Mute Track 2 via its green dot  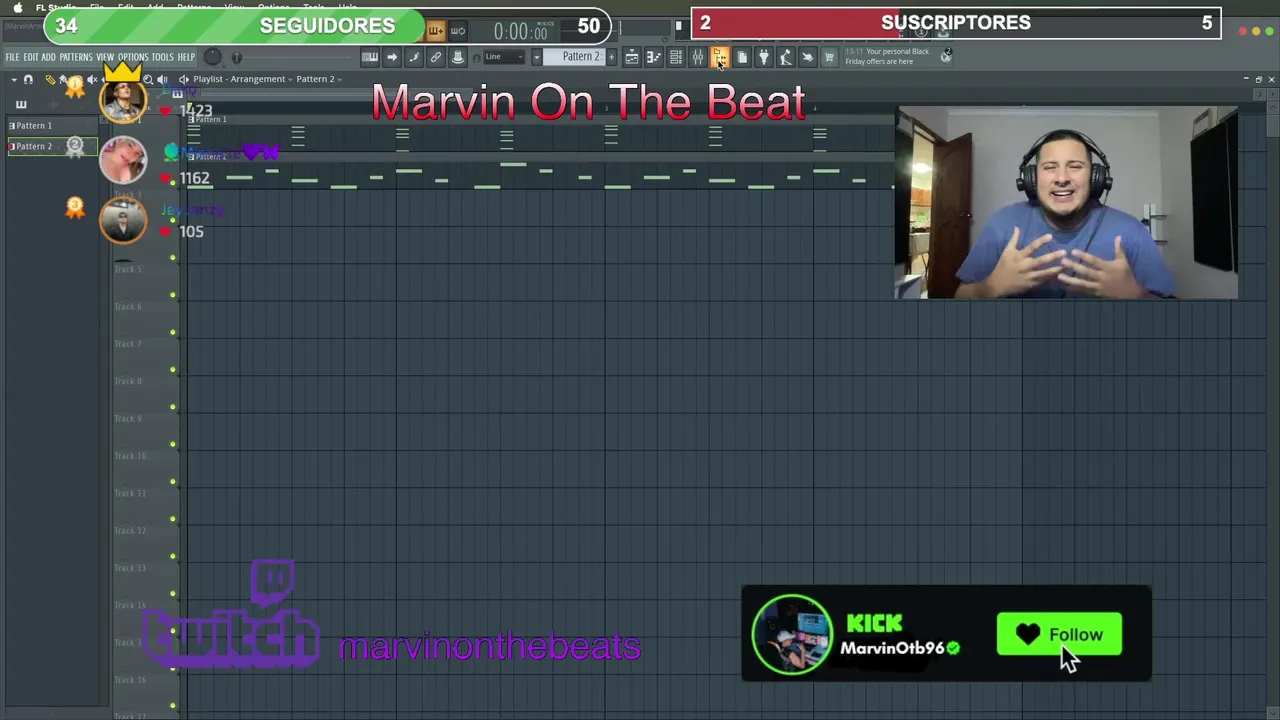pyautogui.click(x=172, y=183)
